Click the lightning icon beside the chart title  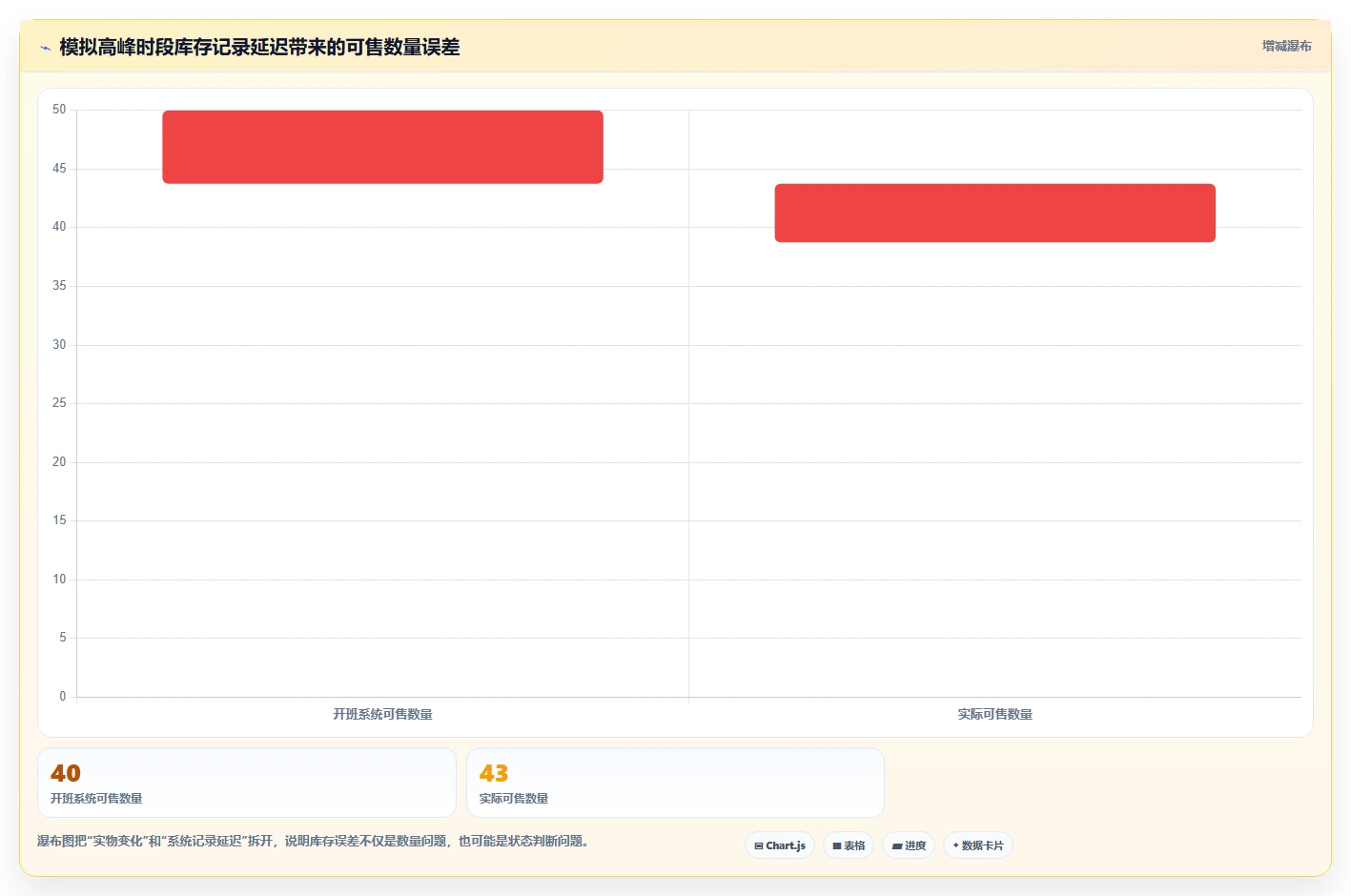[x=45, y=48]
